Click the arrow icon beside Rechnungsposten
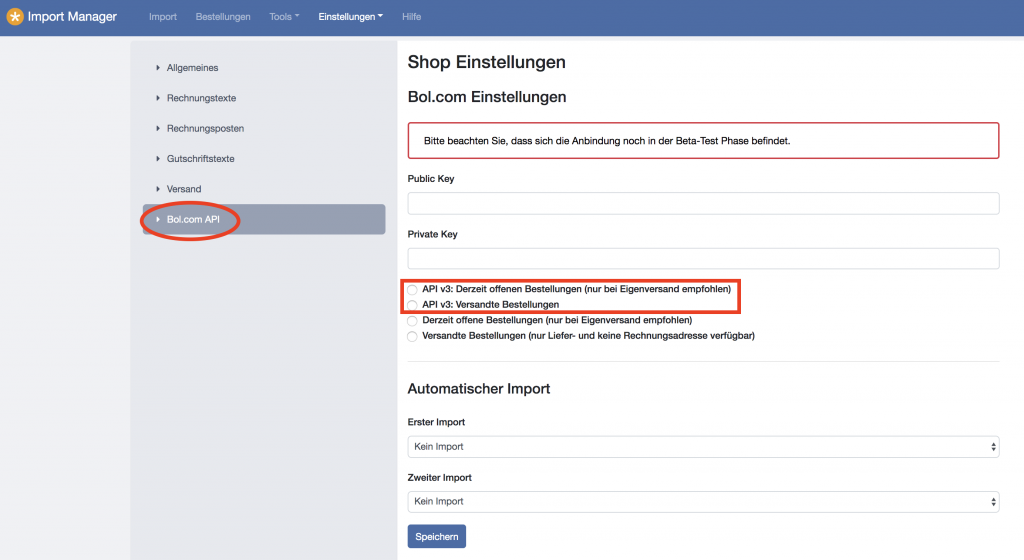This screenshot has width=1024, height=560. click(x=157, y=129)
